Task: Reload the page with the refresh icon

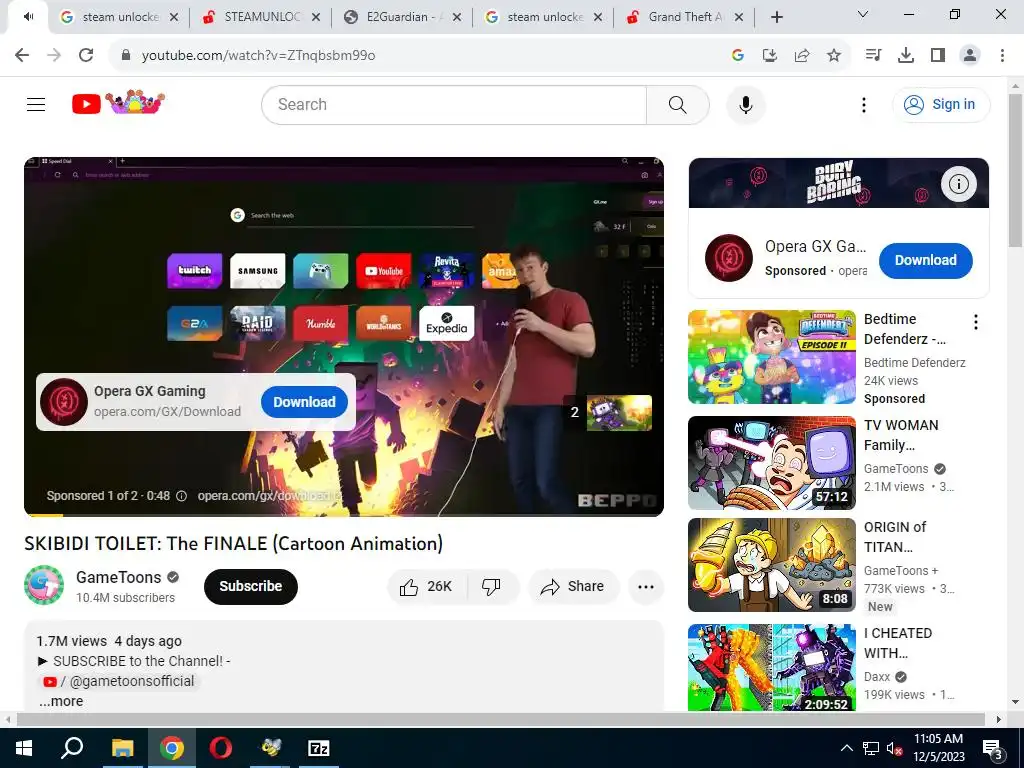Action: [86, 55]
